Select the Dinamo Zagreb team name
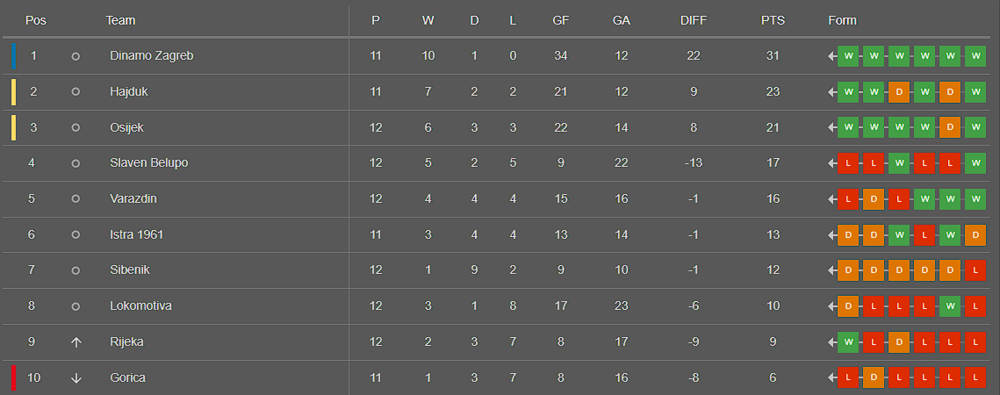The height and width of the screenshot is (395, 1000). tap(151, 56)
